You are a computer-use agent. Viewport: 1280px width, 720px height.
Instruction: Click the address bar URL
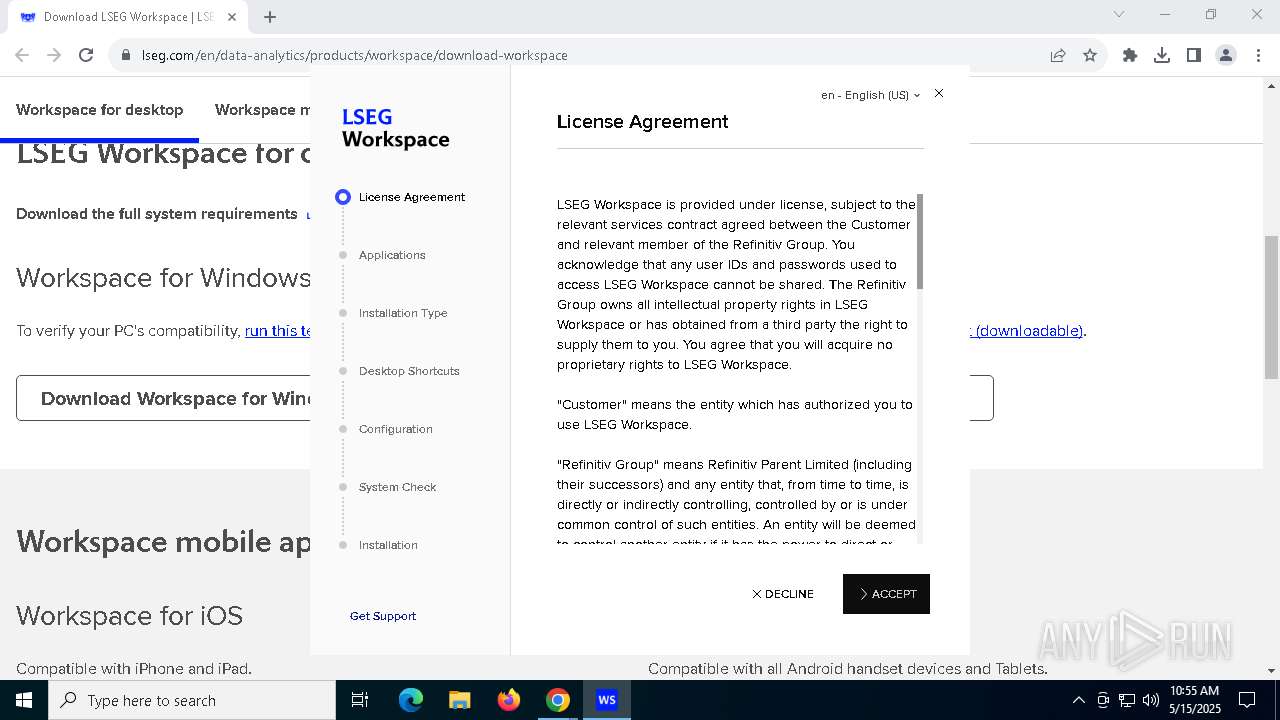click(x=354, y=56)
